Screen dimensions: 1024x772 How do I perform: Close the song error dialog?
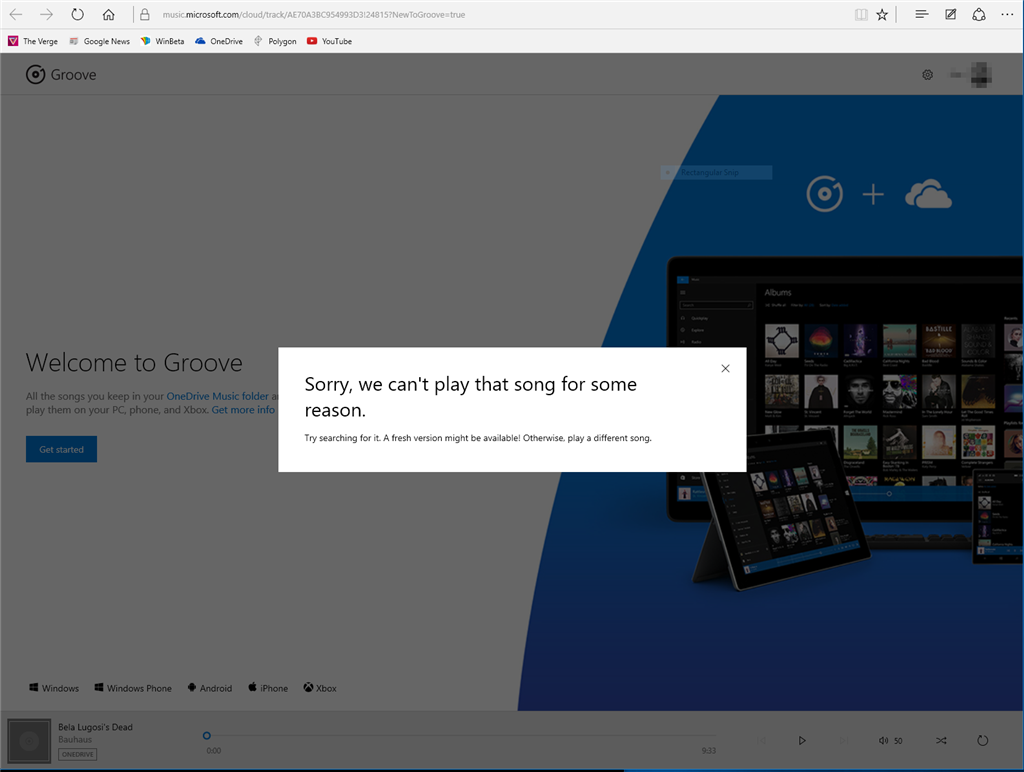tap(725, 368)
